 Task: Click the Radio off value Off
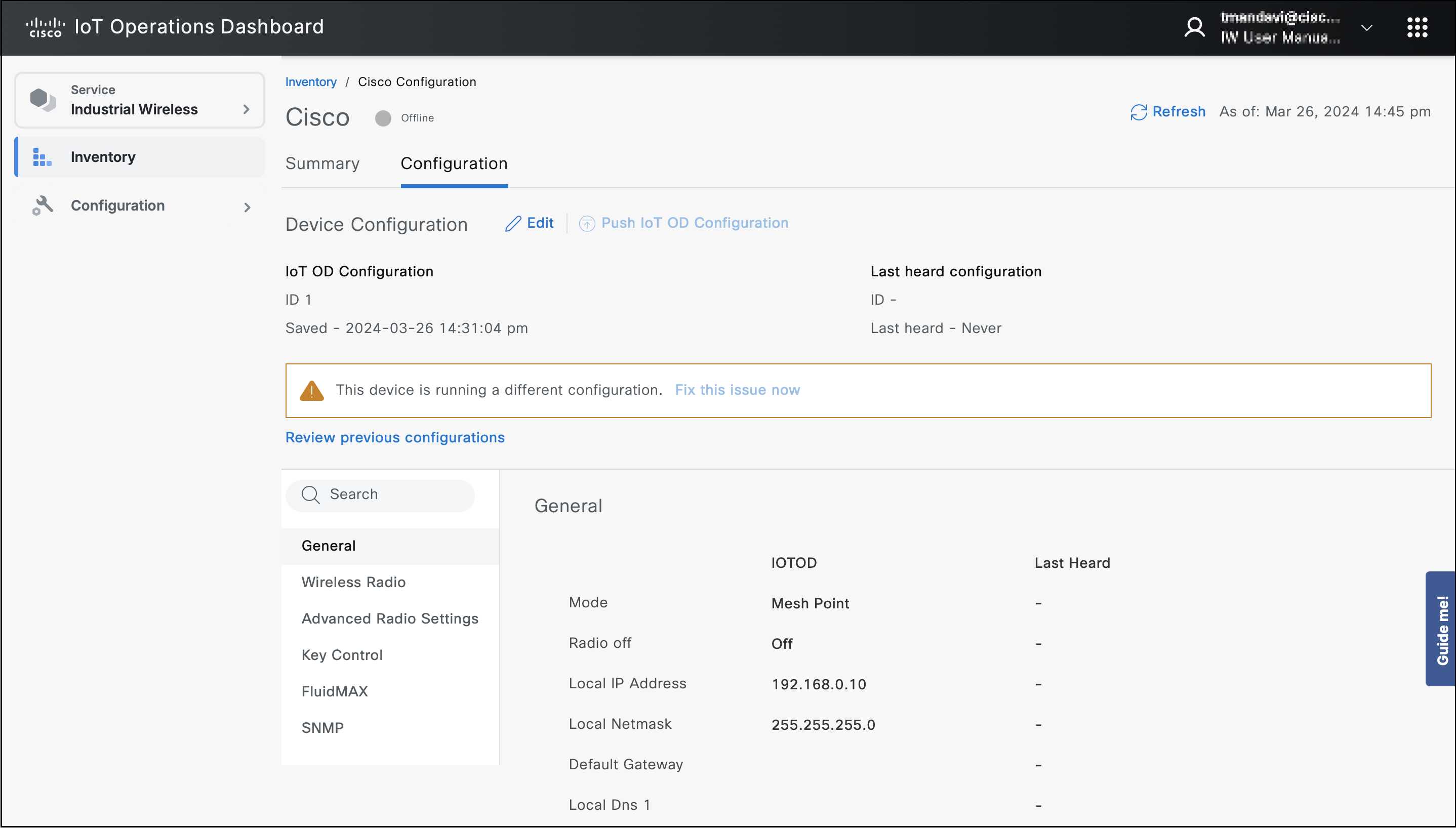(x=782, y=644)
